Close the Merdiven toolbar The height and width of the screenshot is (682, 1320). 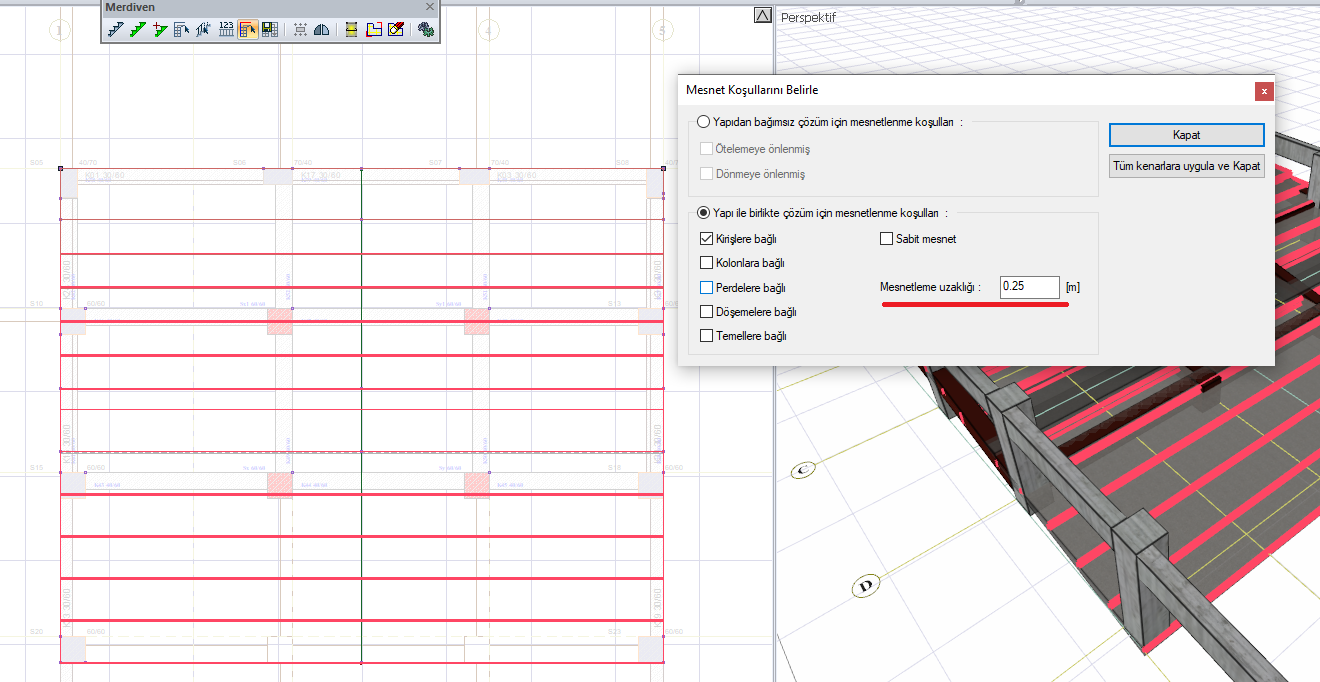click(430, 7)
